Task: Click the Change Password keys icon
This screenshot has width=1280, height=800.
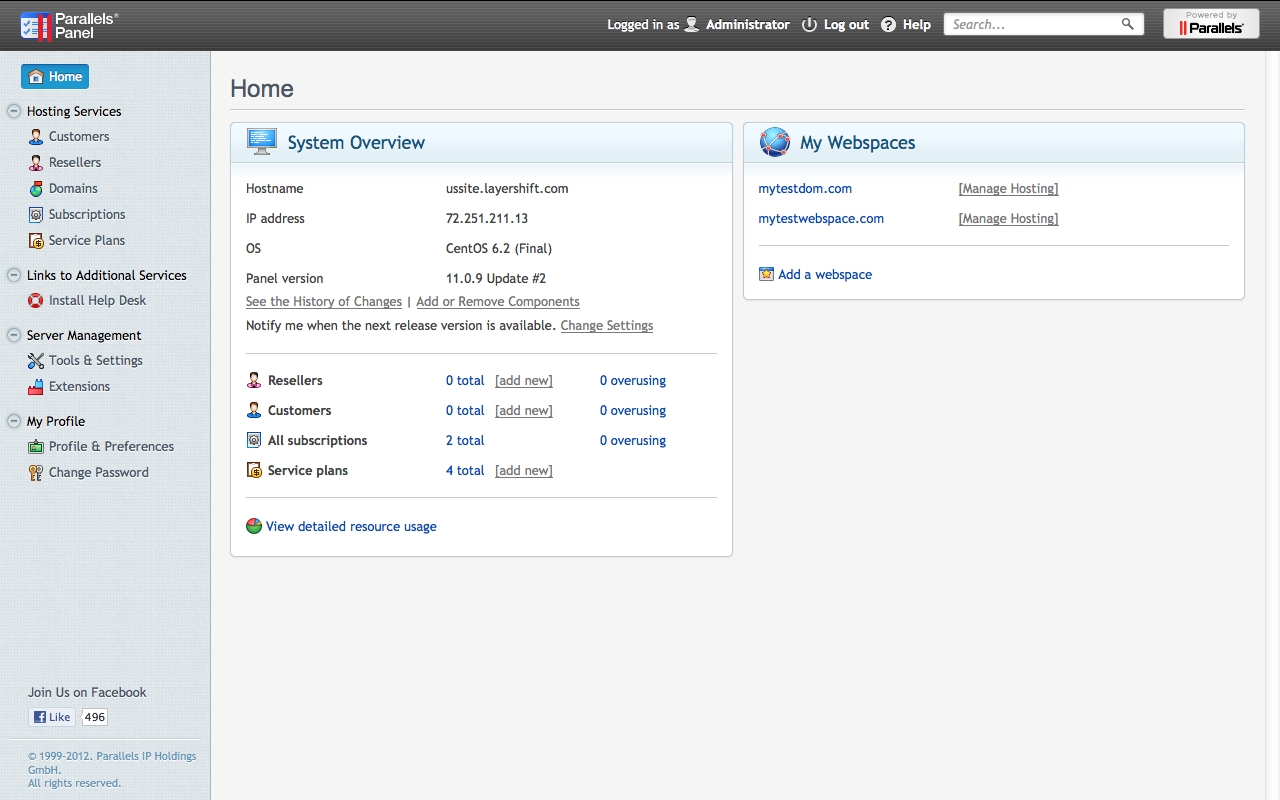Action: pyautogui.click(x=36, y=473)
